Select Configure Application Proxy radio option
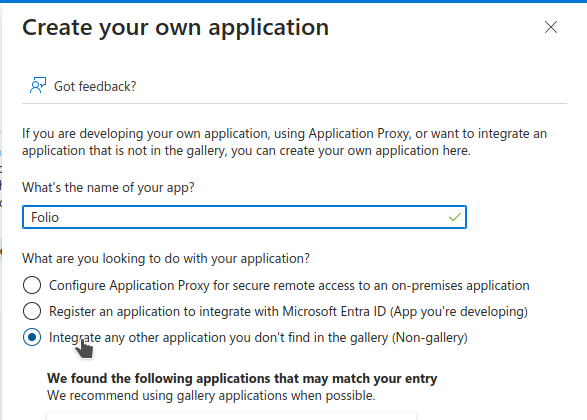 (x=32, y=285)
